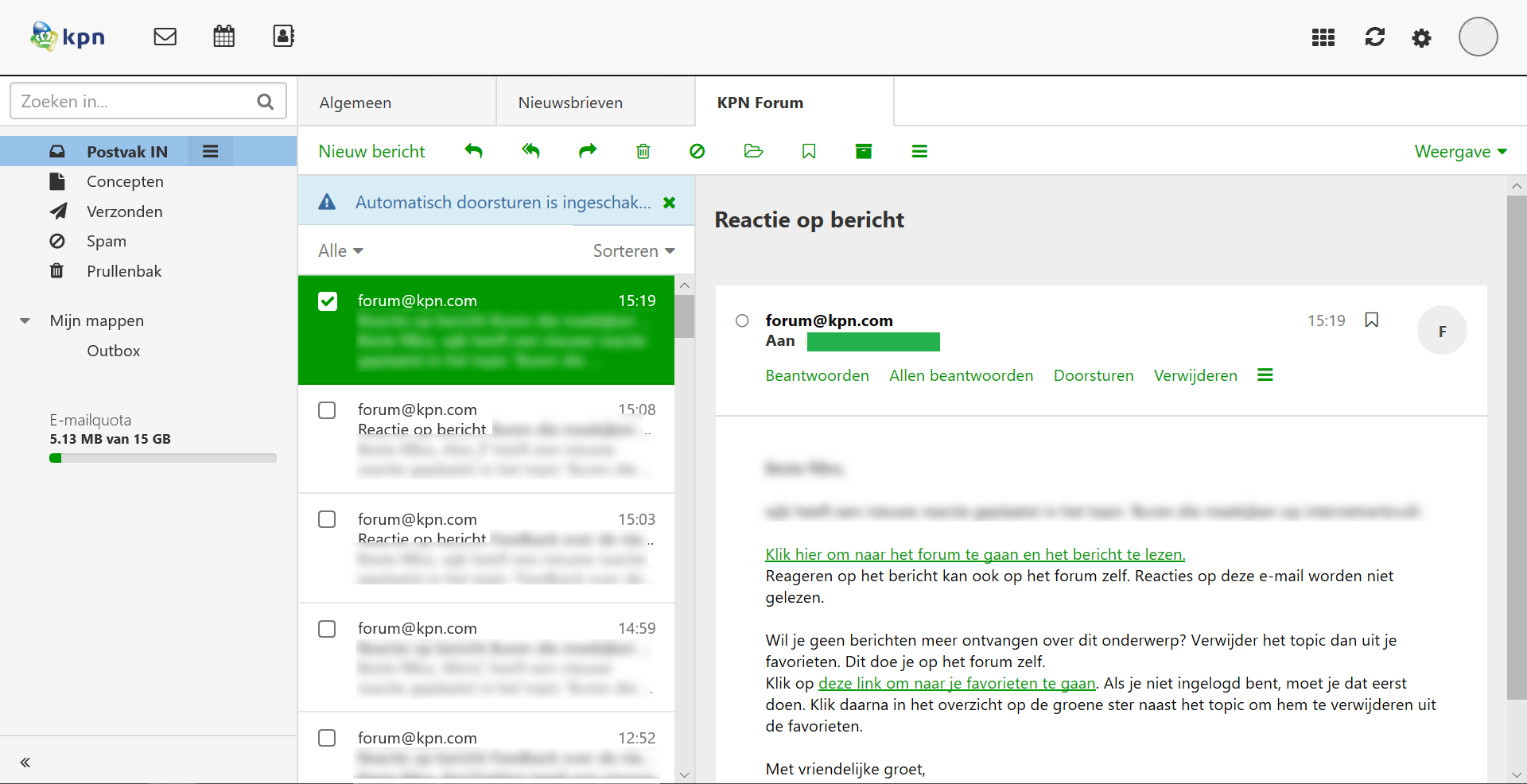Click the bookmark icon in message header
The width and height of the screenshot is (1527, 784).
[x=1372, y=320]
